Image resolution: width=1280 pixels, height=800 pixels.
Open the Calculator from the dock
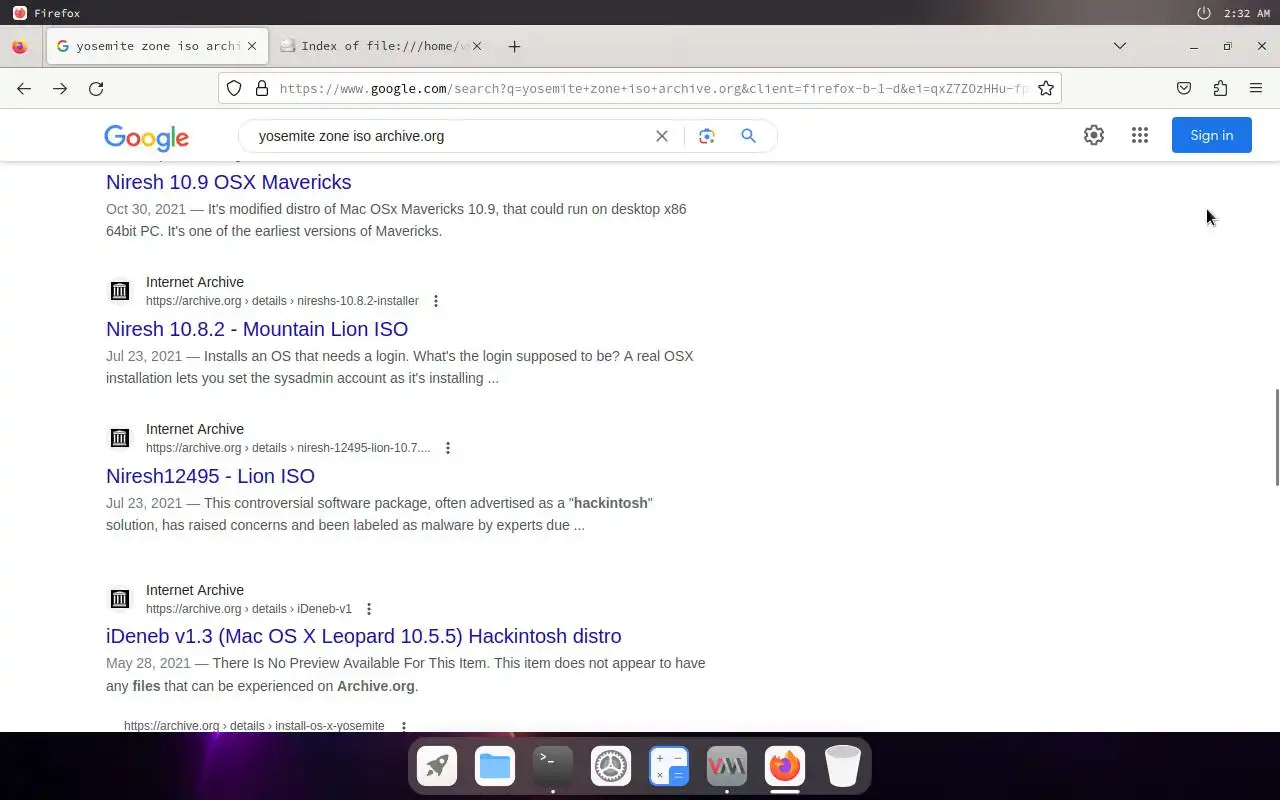[x=669, y=767]
